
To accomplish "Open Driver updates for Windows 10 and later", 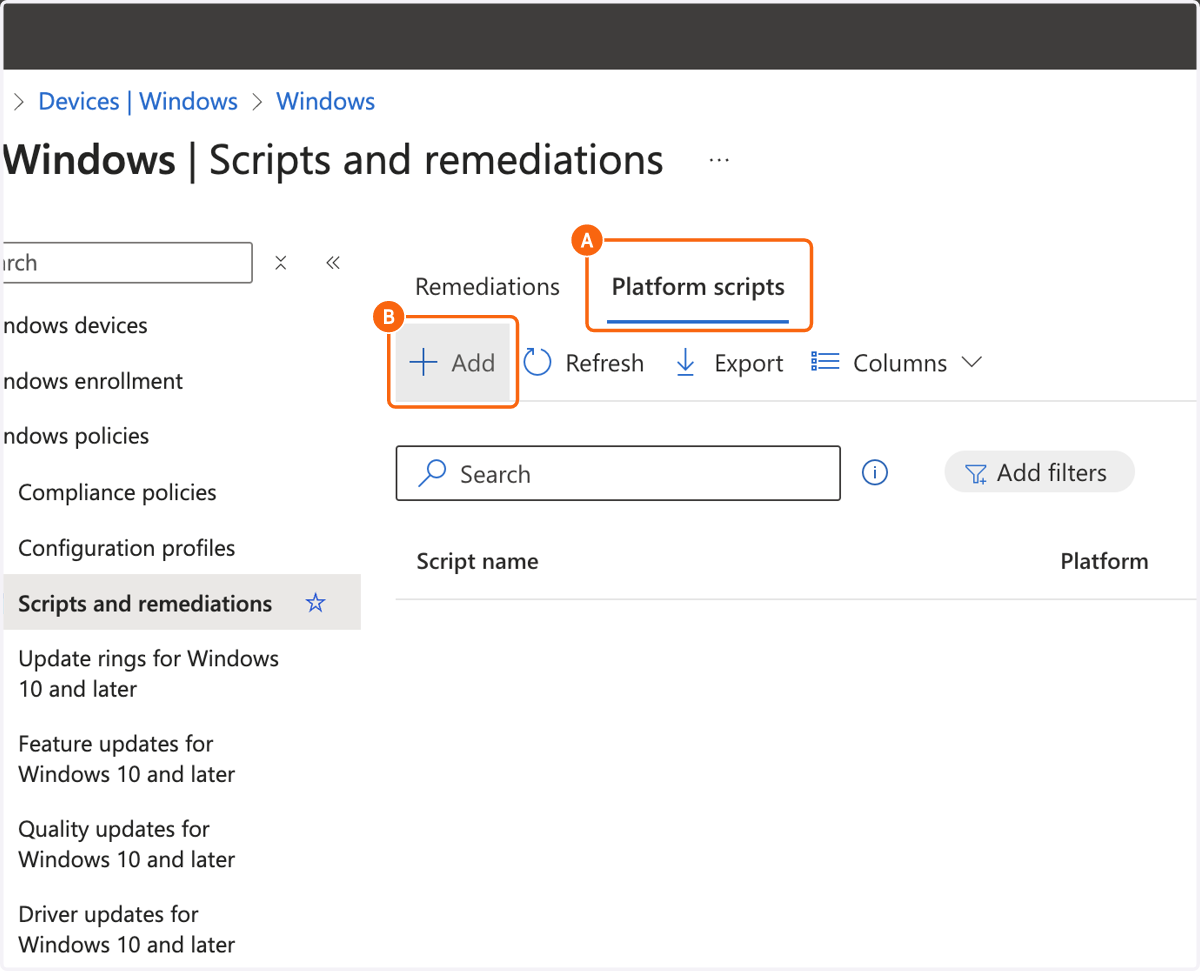I will point(127,929).
